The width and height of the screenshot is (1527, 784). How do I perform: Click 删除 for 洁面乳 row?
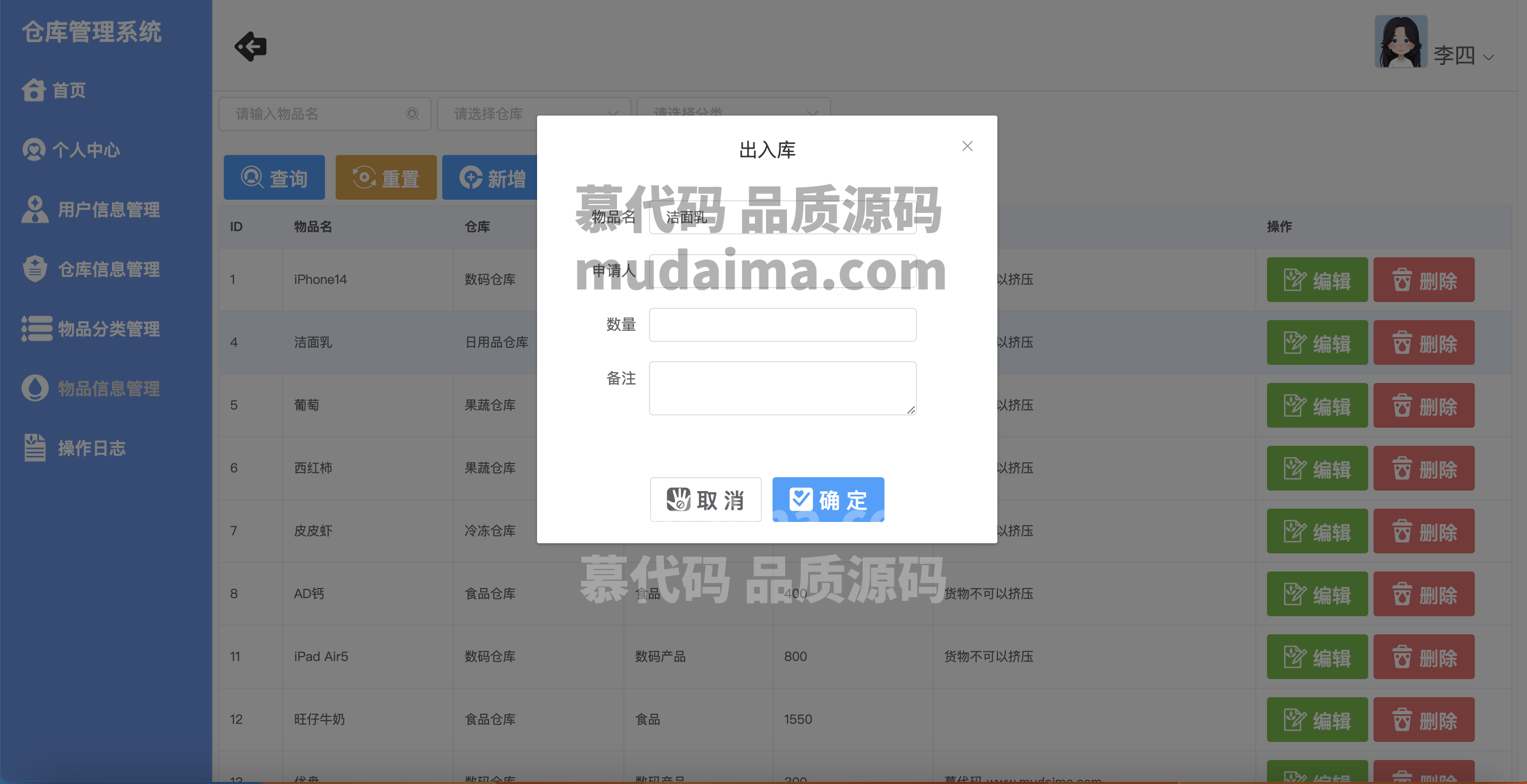[x=1424, y=342]
